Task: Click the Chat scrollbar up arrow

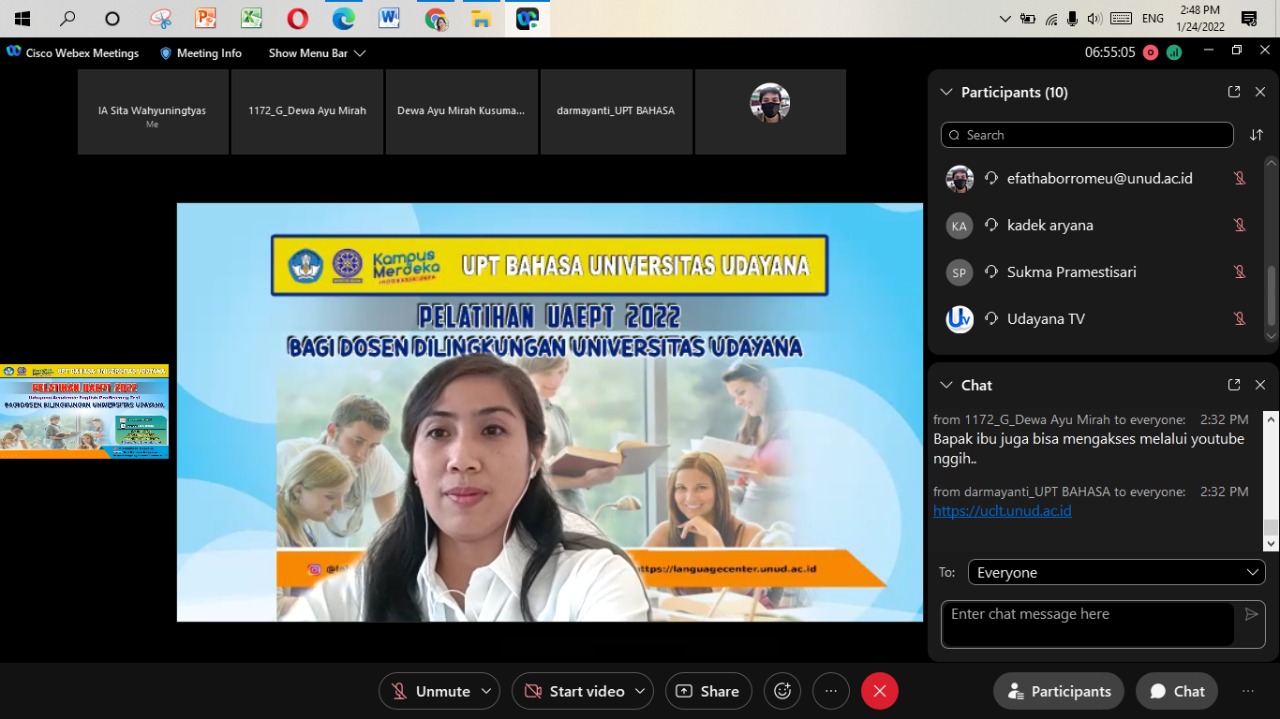Action: pyautogui.click(x=1271, y=418)
